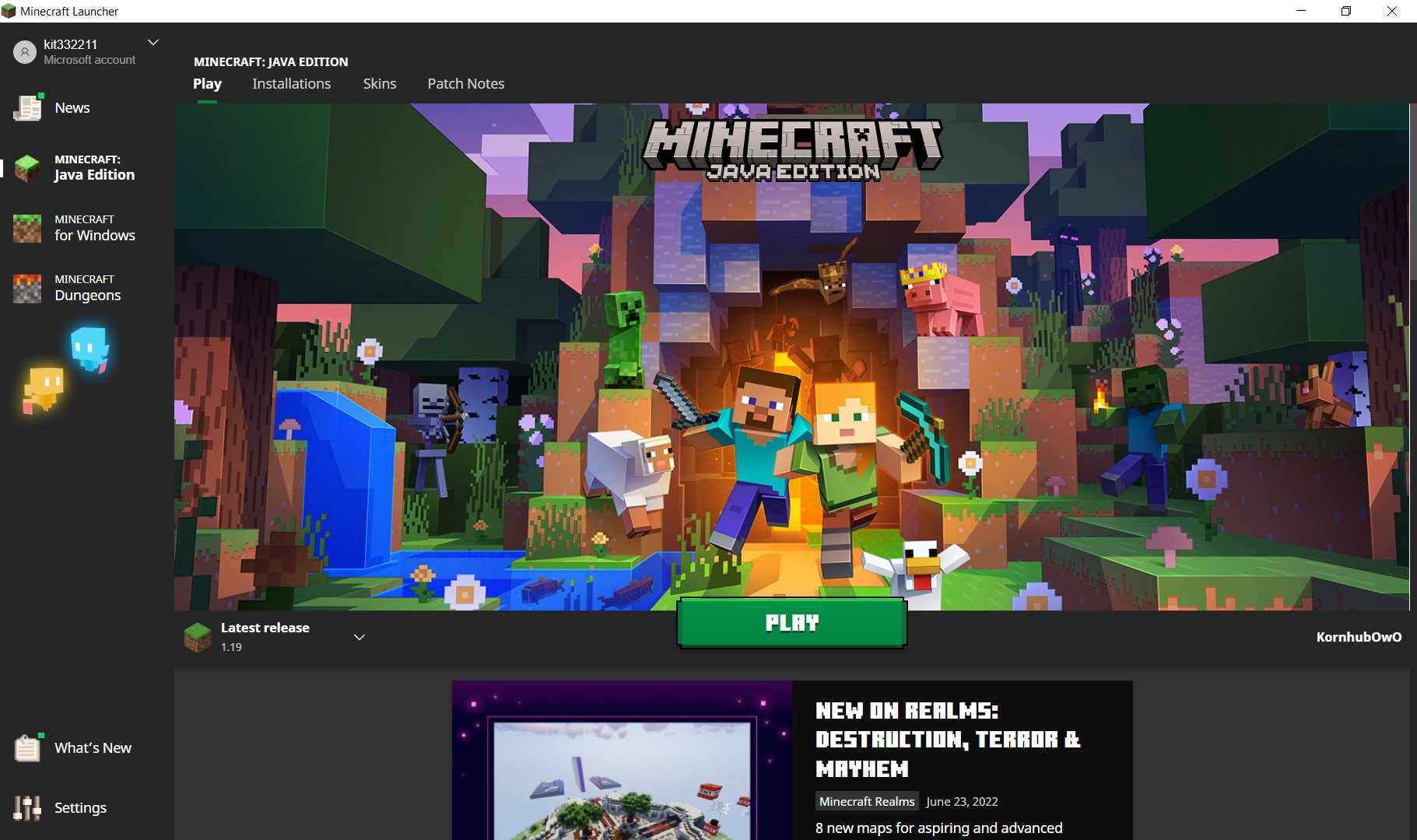
Task: Minimize the Minecraft Launcher window
Action: pos(1301,11)
